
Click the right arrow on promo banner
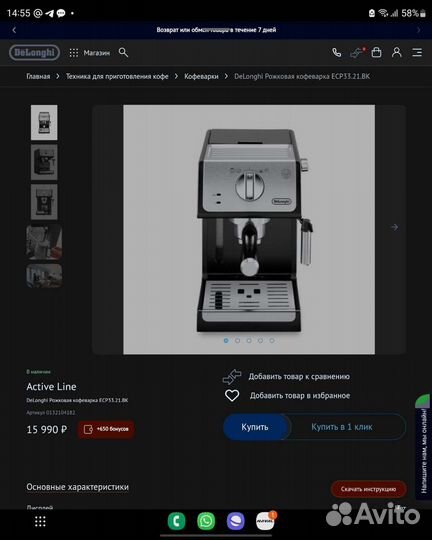tap(419, 30)
